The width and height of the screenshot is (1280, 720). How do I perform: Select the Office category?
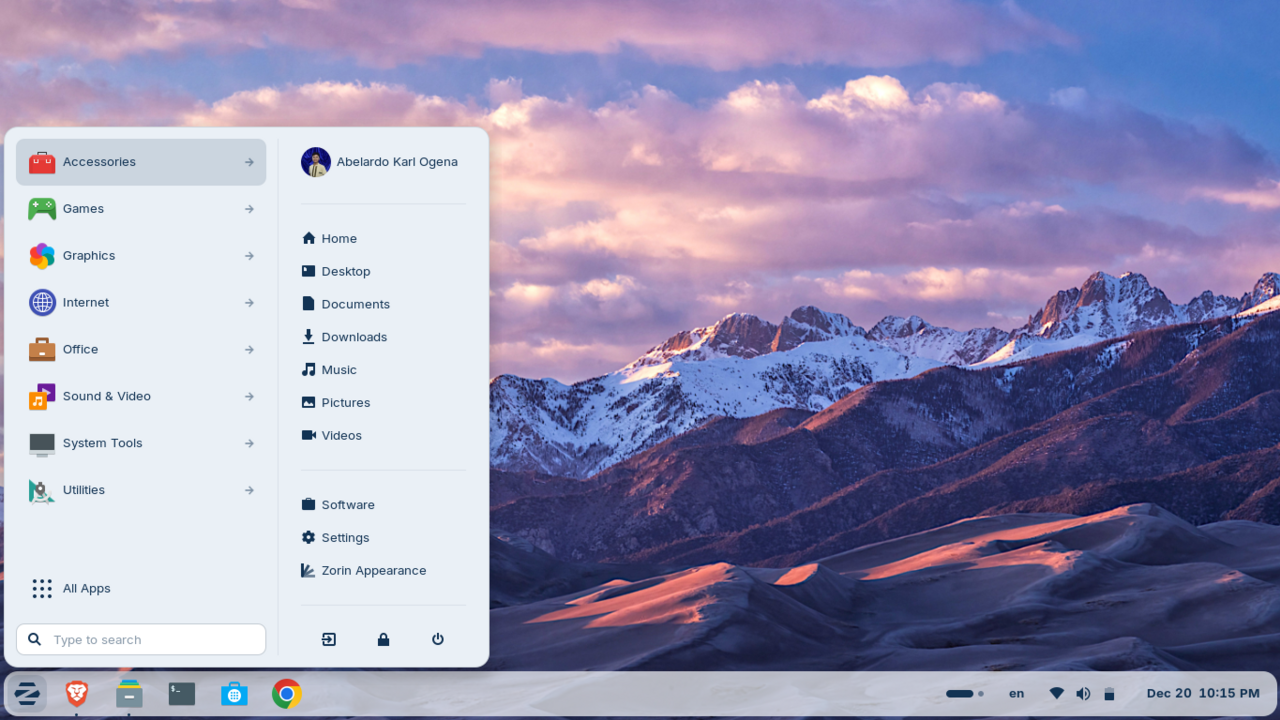click(x=81, y=349)
